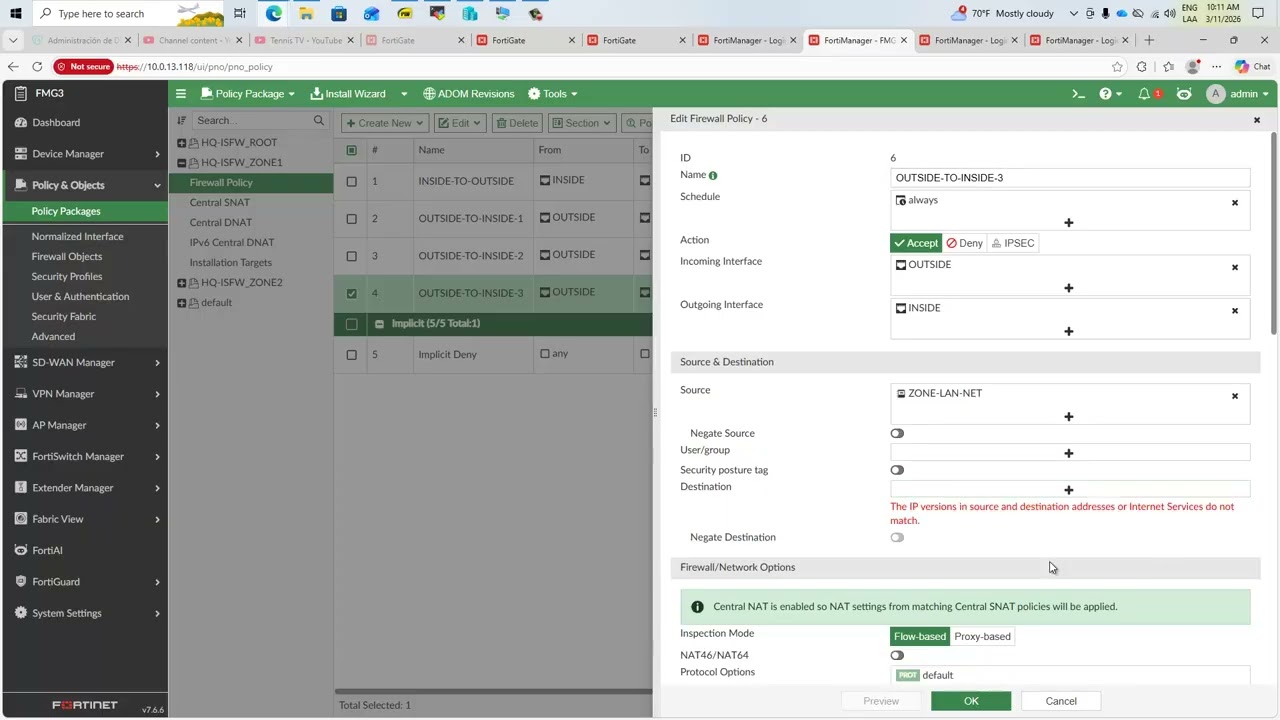Screen dimensions: 1280x720
Task: Click the FortiGuard icon in the sidebar
Action: (21, 582)
